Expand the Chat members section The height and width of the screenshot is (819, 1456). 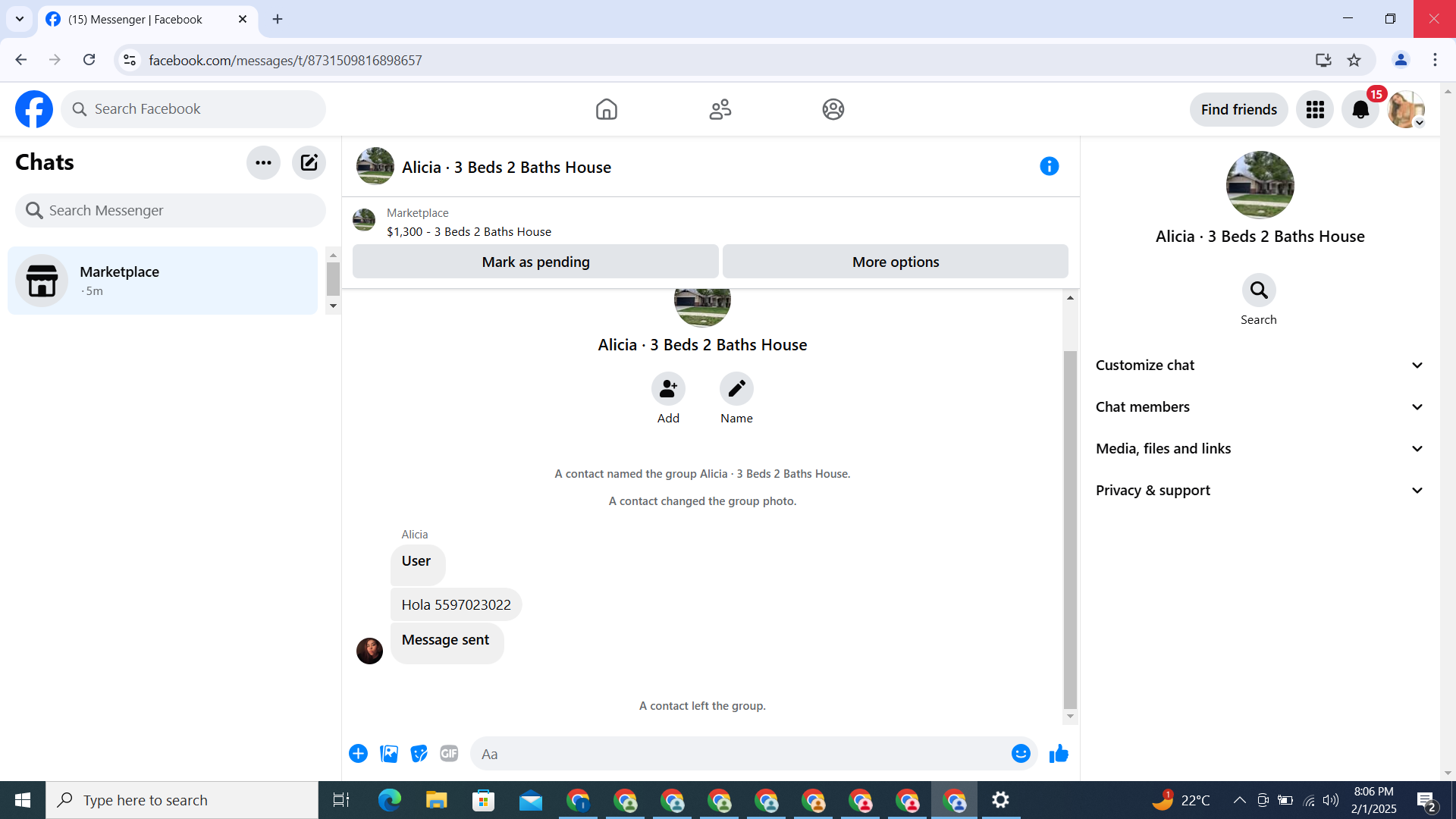(1259, 407)
